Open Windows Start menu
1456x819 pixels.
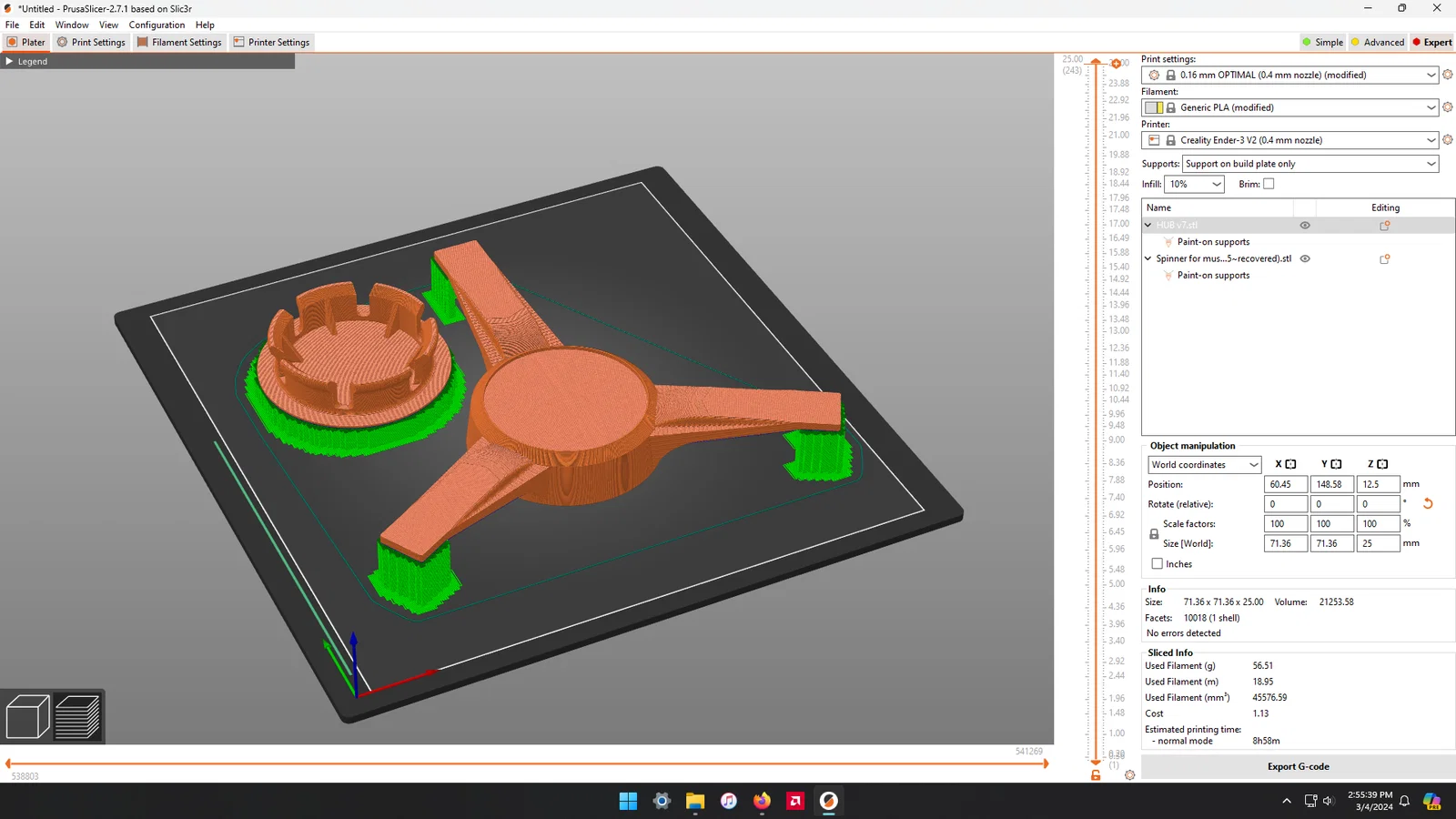pyautogui.click(x=628, y=801)
